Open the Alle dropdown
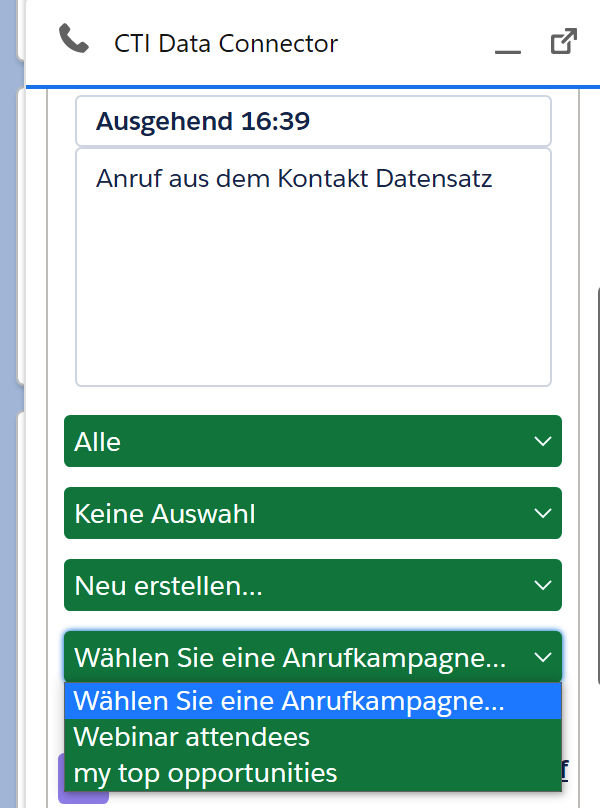The width and height of the screenshot is (600, 808). (x=313, y=441)
